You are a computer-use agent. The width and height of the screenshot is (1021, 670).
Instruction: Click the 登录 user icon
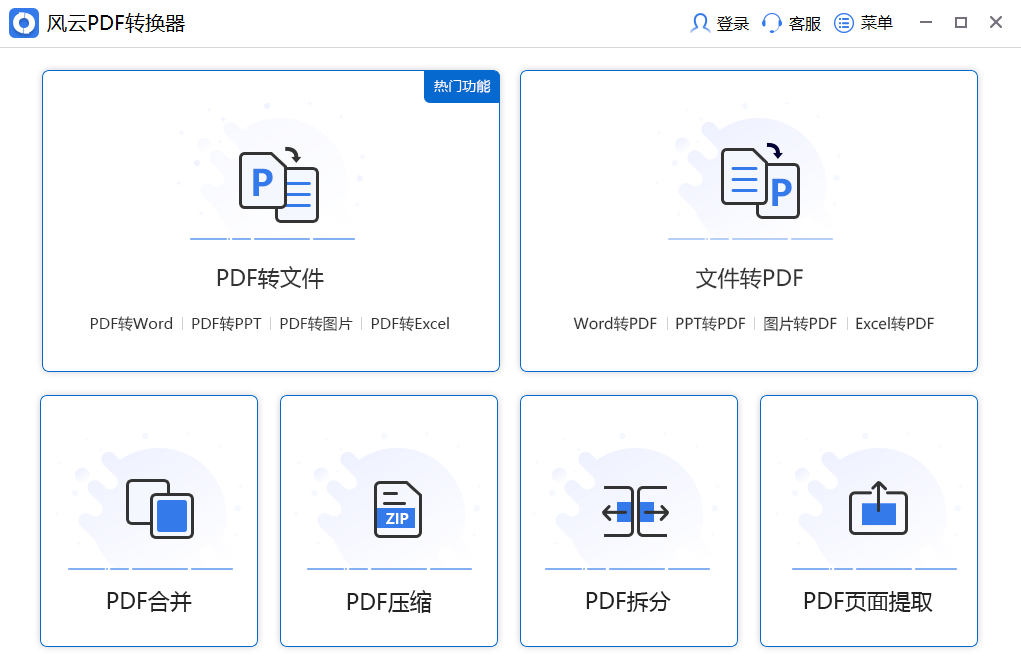(700, 23)
